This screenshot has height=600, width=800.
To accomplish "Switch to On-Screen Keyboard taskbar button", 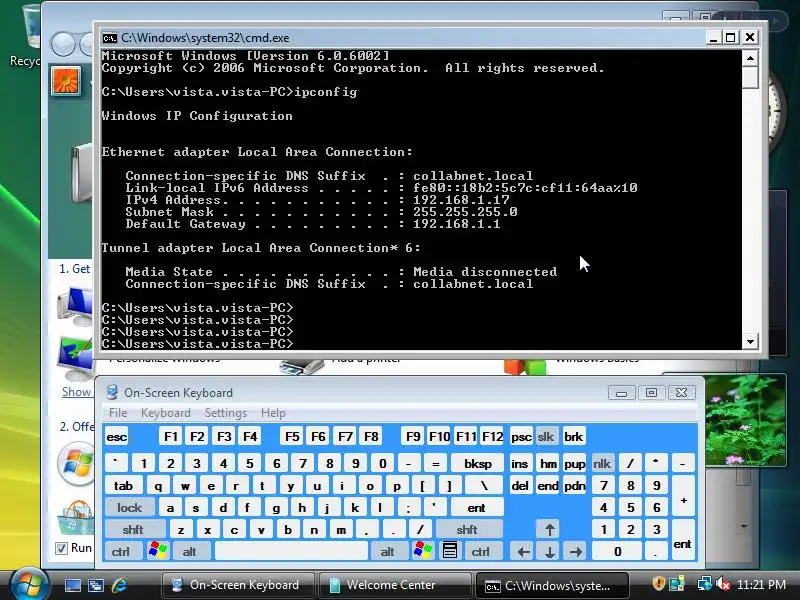I will coord(237,585).
